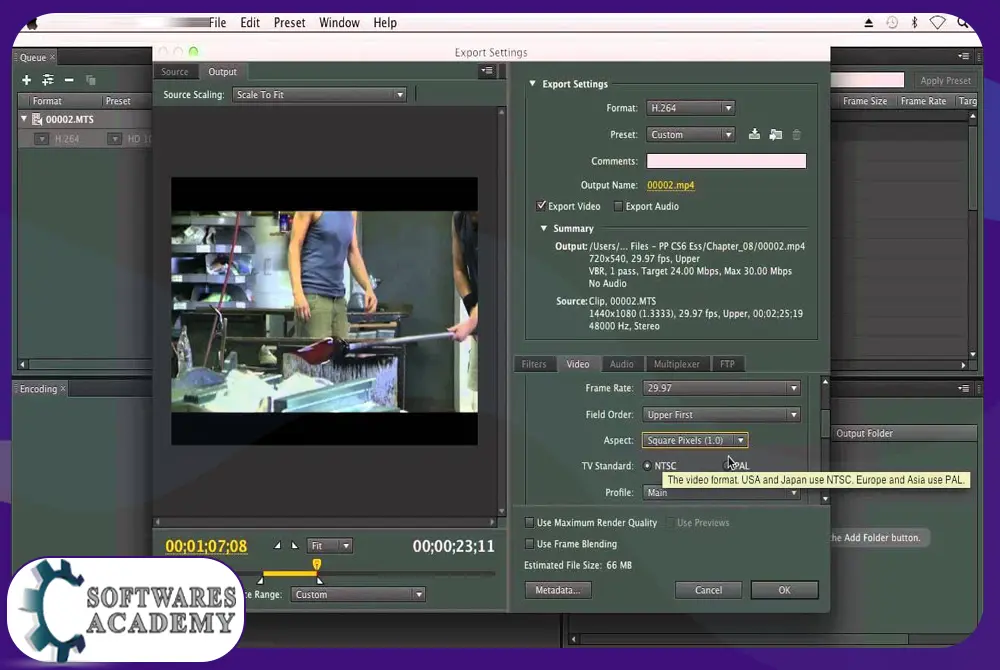The image size is (1000, 670).
Task: Click current timecode 00;01;07;08
Action: pyautogui.click(x=206, y=546)
